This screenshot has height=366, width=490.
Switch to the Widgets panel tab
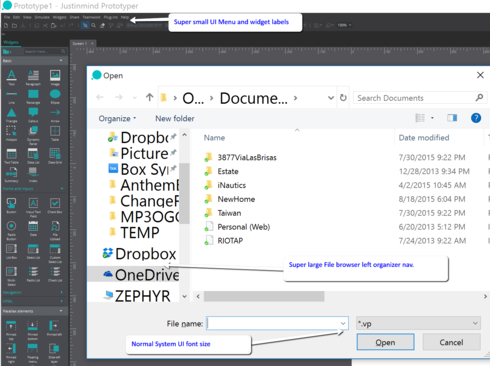click(x=11, y=42)
